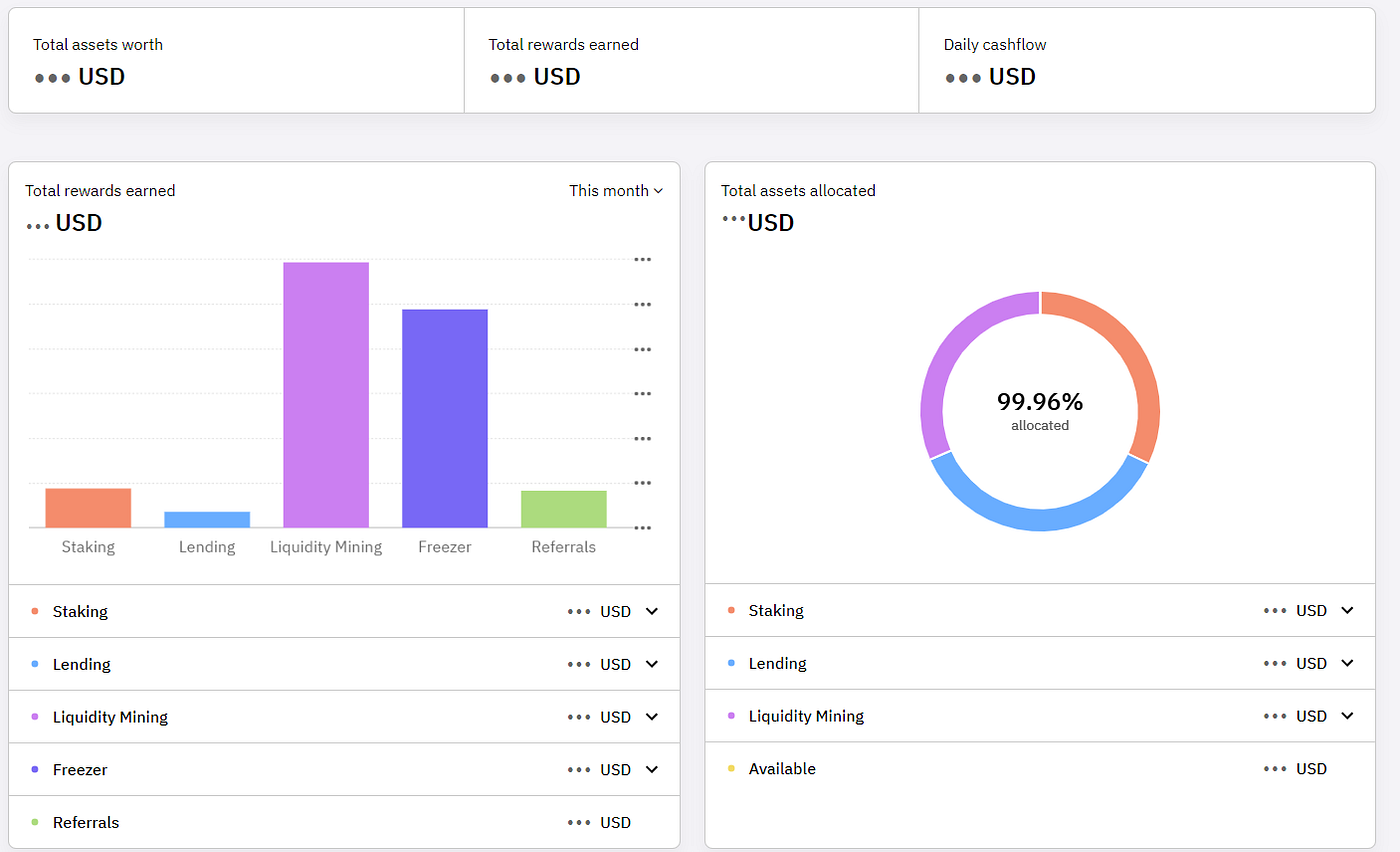Screen dimensions: 1400x852
Task: Click the purple dot beside Liquidity Mining rewards
Action: click(x=35, y=717)
